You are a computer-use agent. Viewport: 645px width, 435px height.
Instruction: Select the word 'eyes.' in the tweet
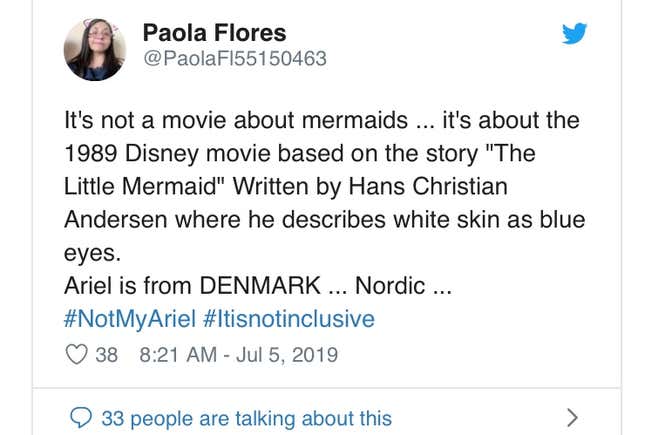[x=93, y=253]
